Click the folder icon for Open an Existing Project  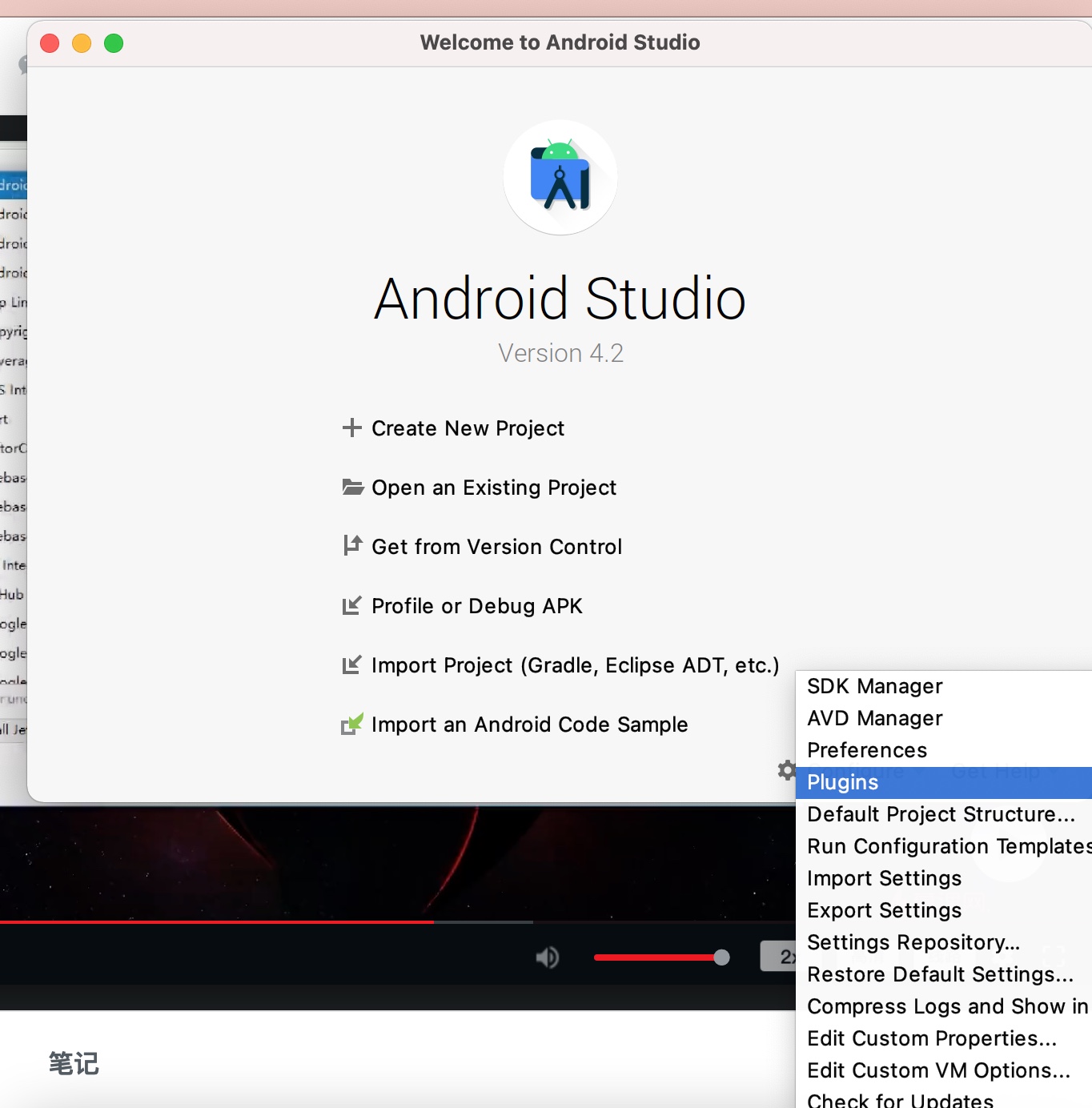click(352, 487)
